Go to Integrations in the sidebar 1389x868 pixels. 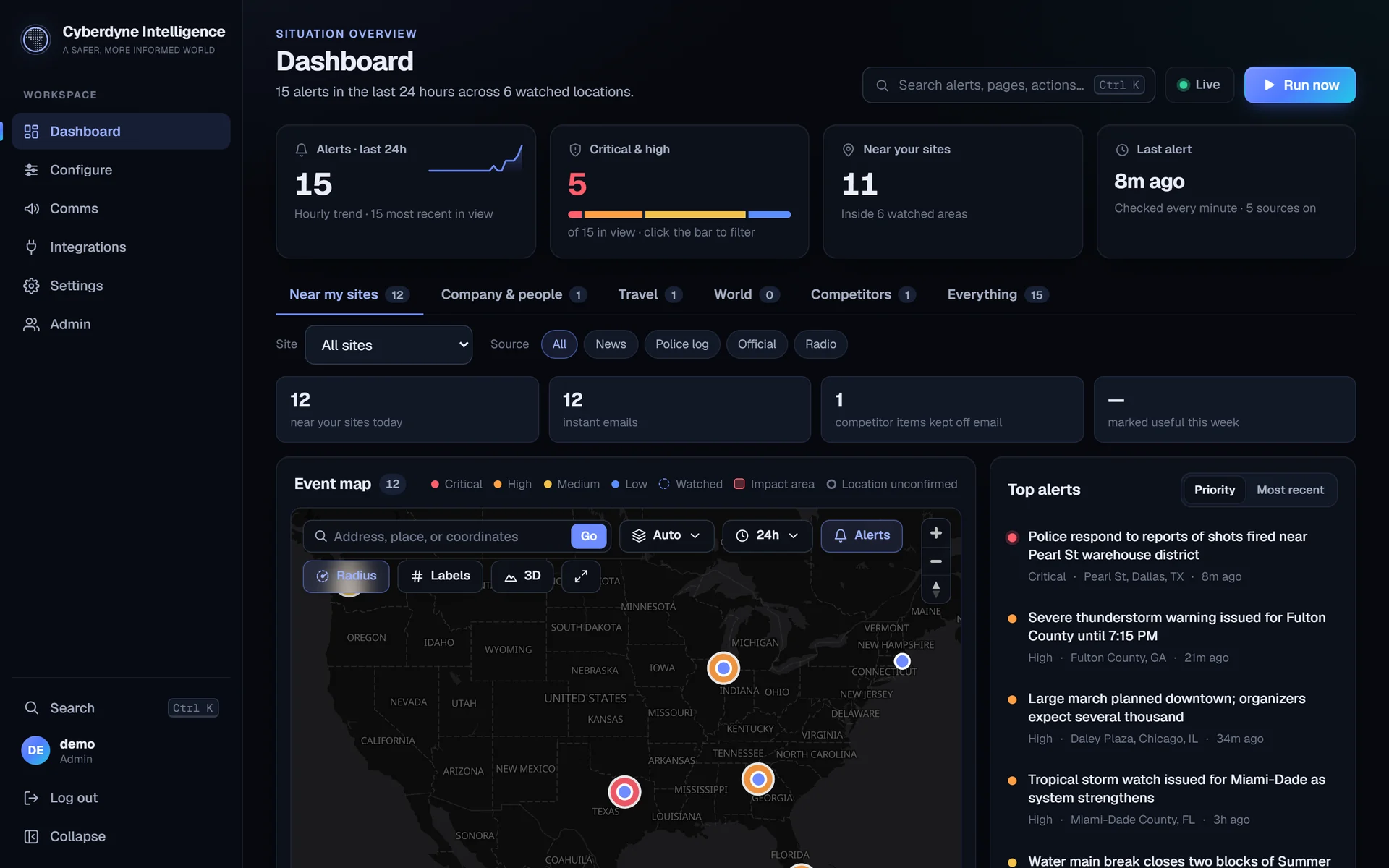pos(121,247)
